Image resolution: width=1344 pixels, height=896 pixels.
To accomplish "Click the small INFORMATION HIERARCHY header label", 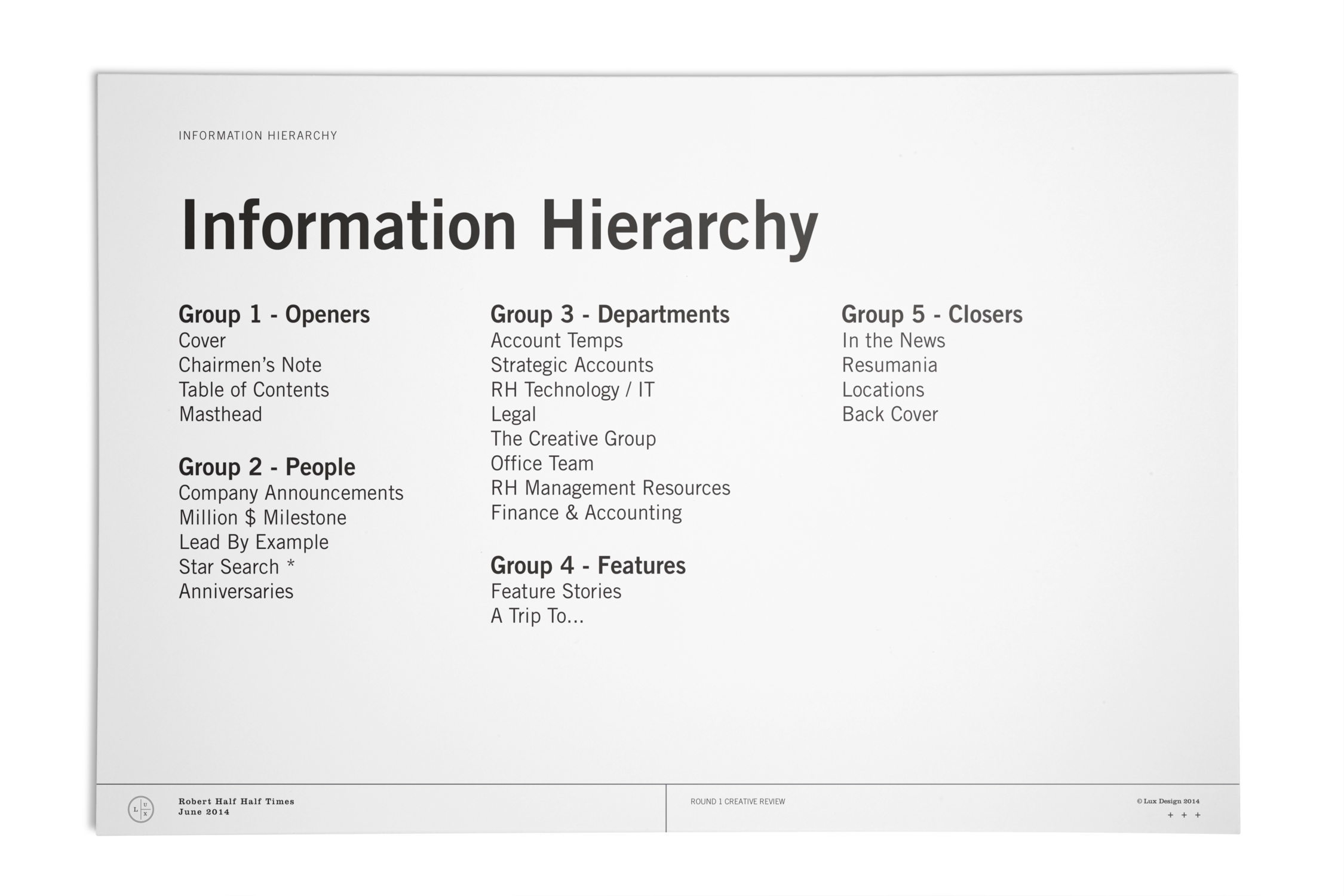I will point(258,136).
